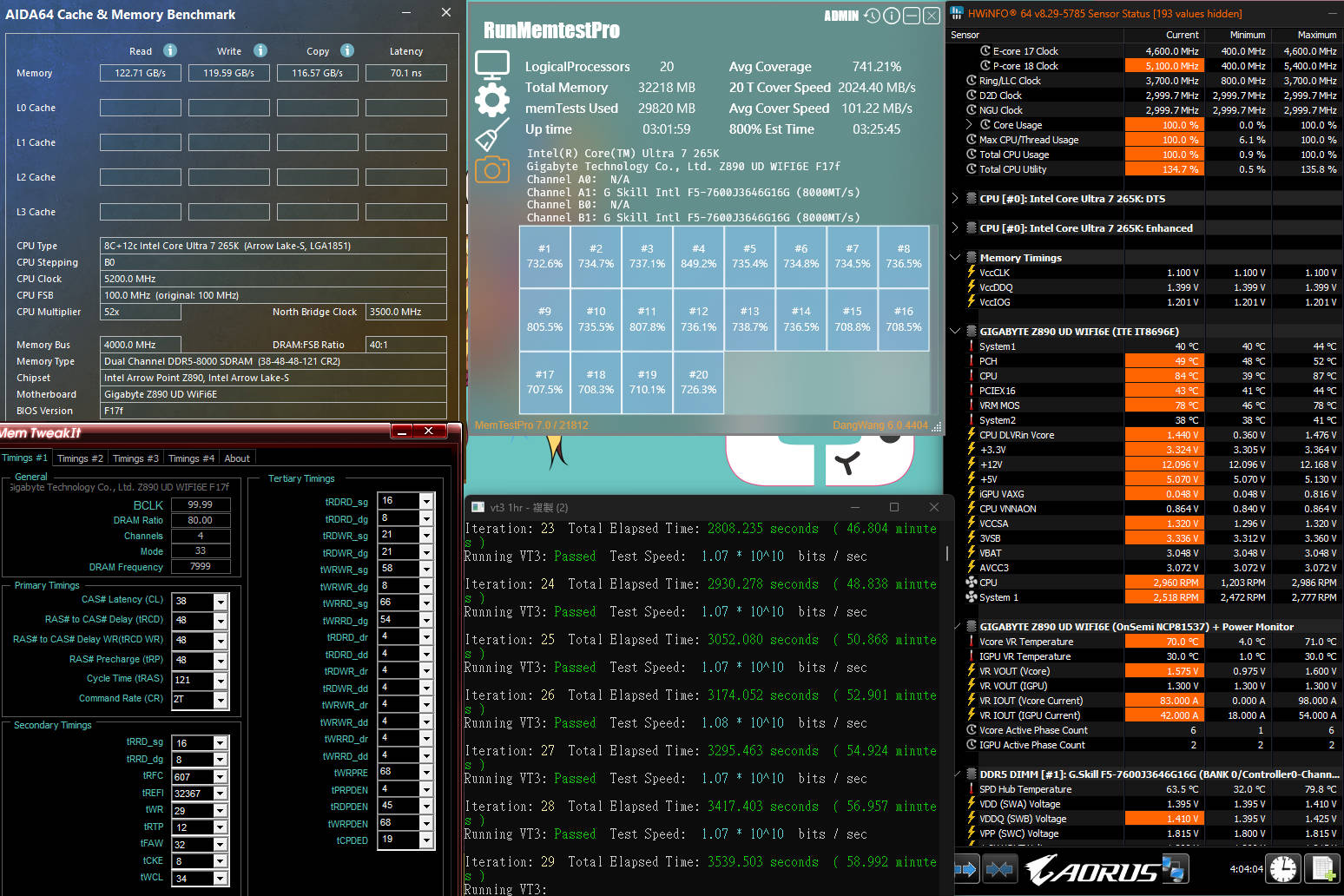
Task: Click Write info icon in AIDA64
Action: [260, 50]
